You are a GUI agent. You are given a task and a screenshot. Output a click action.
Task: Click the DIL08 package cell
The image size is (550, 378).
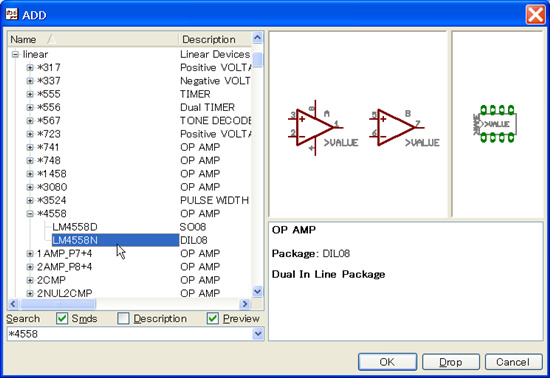(194, 240)
